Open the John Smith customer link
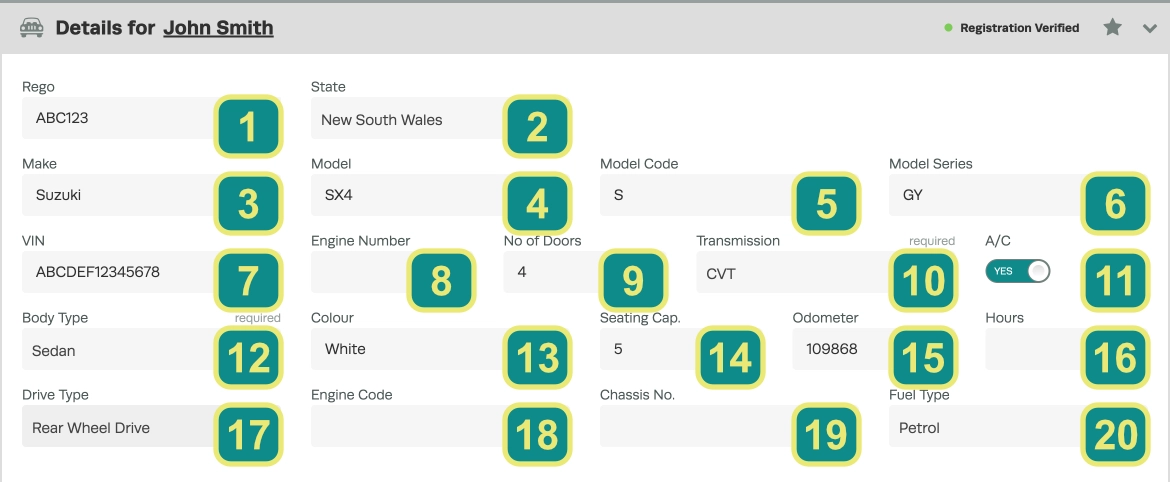The width and height of the screenshot is (1170, 482). click(219, 28)
